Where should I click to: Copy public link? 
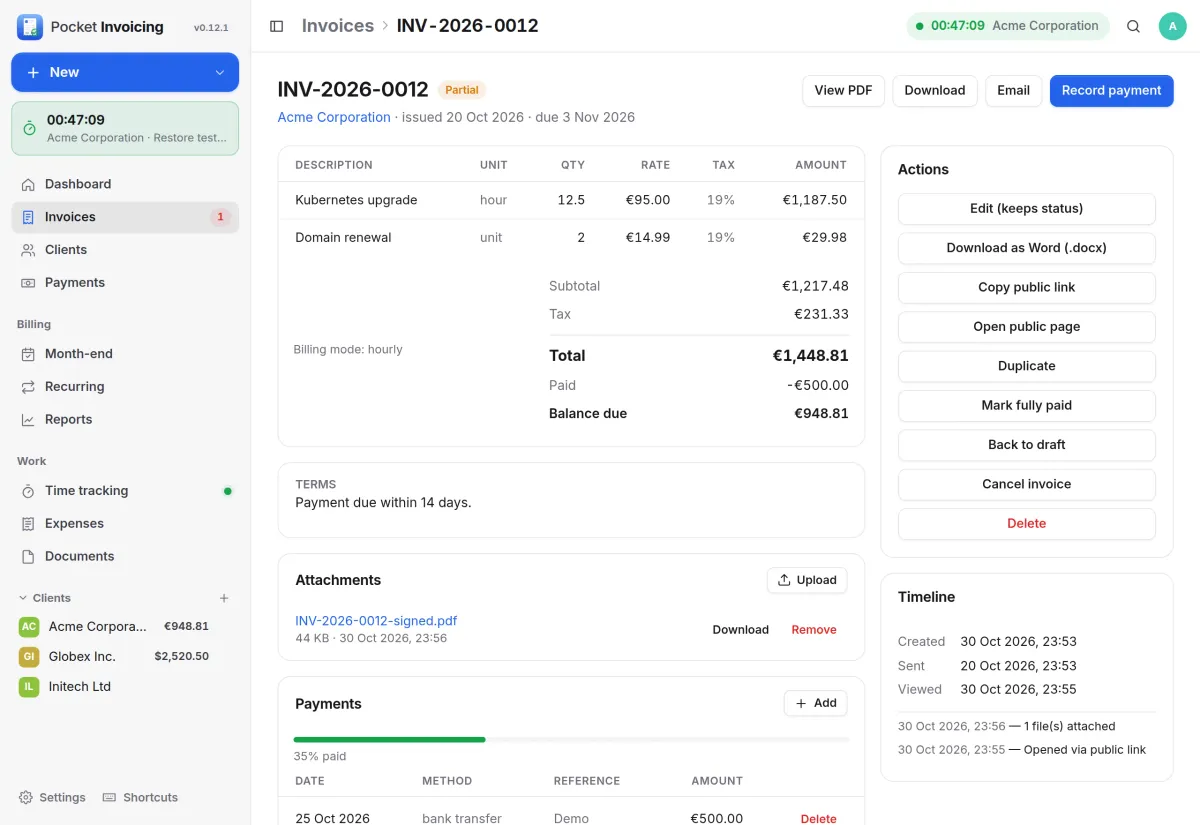click(x=1027, y=288)
